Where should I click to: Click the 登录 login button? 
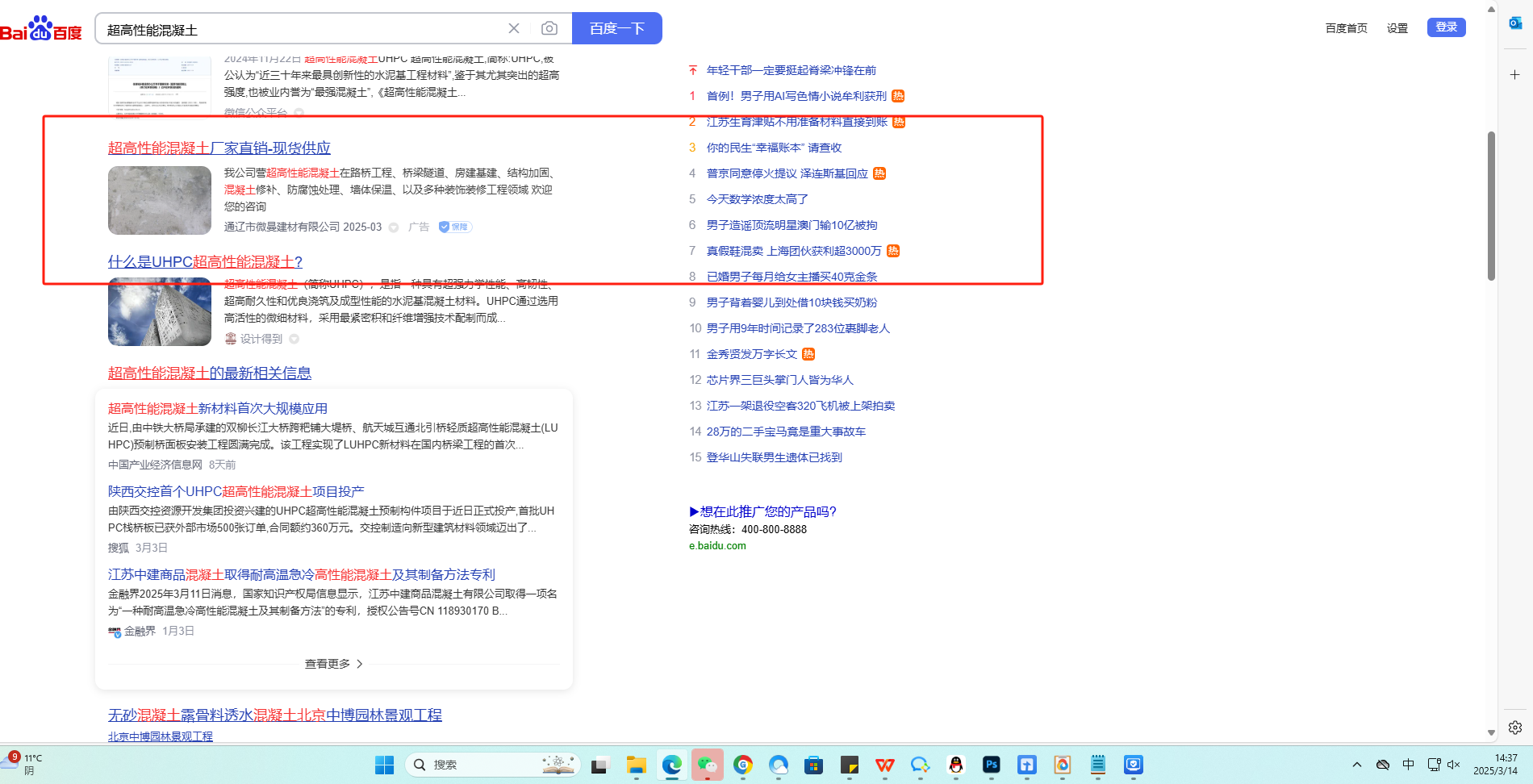[1446, 27]
